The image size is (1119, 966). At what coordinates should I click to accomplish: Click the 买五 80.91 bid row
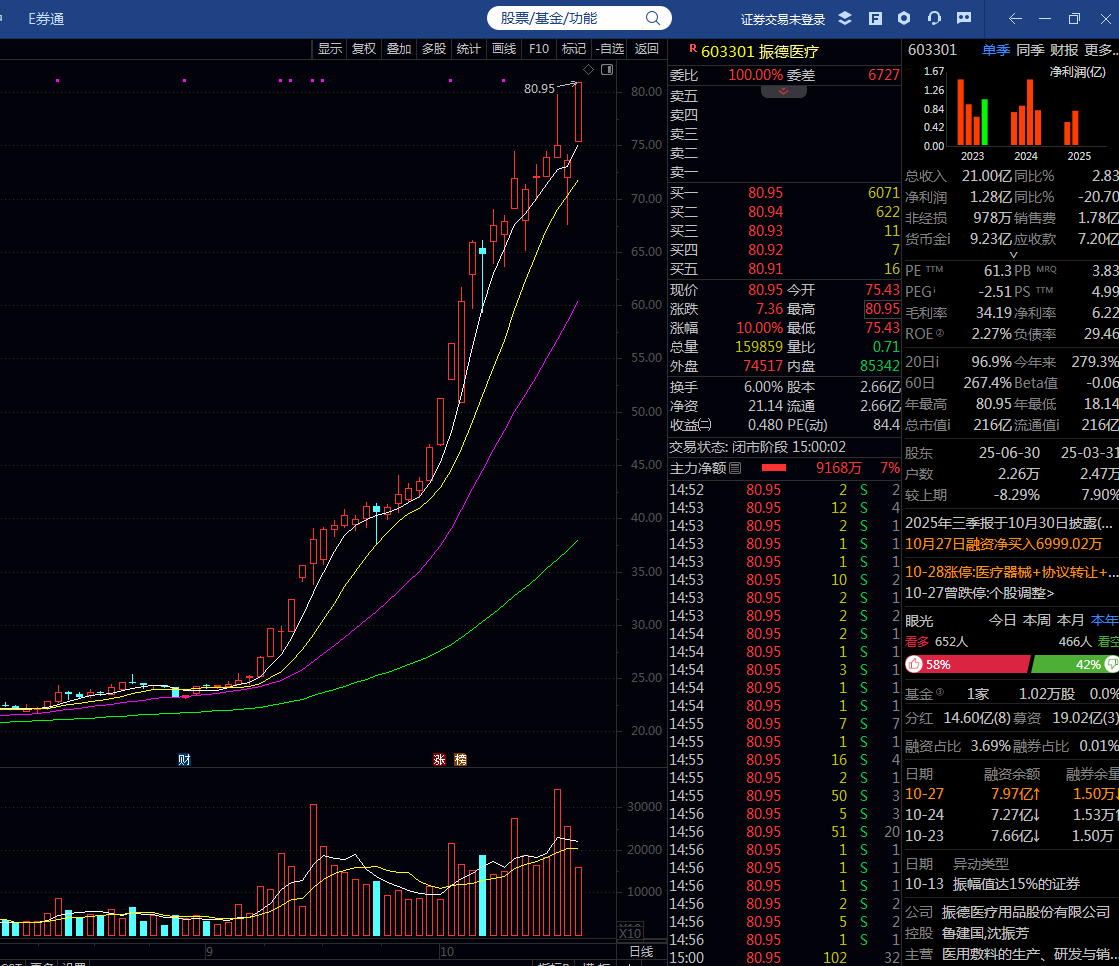tap(784, 269)
